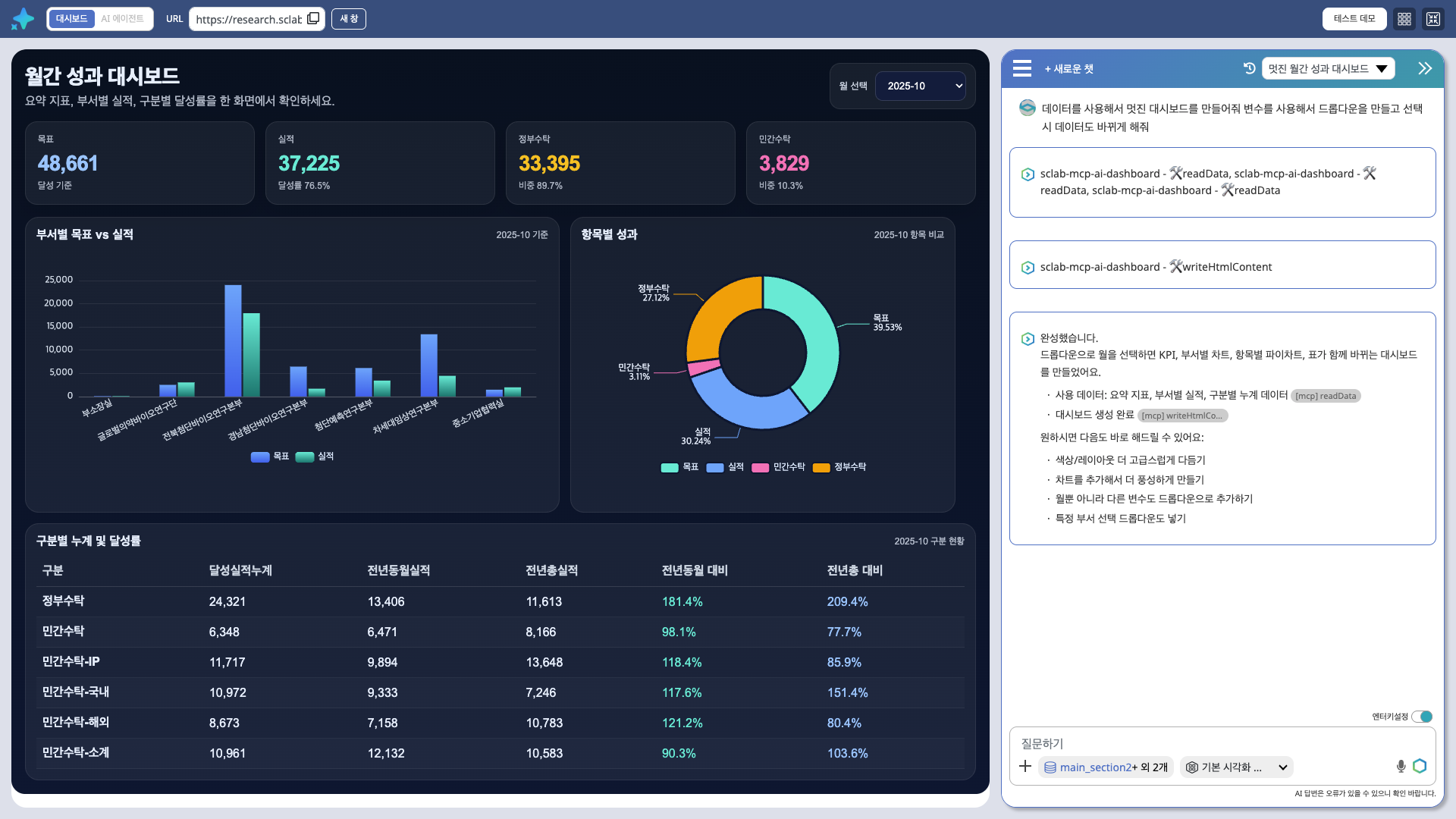Click the agent icon on the readData card
Image resolution: width=1456 pixels, height=819 pixels.
click(1028, 174)
